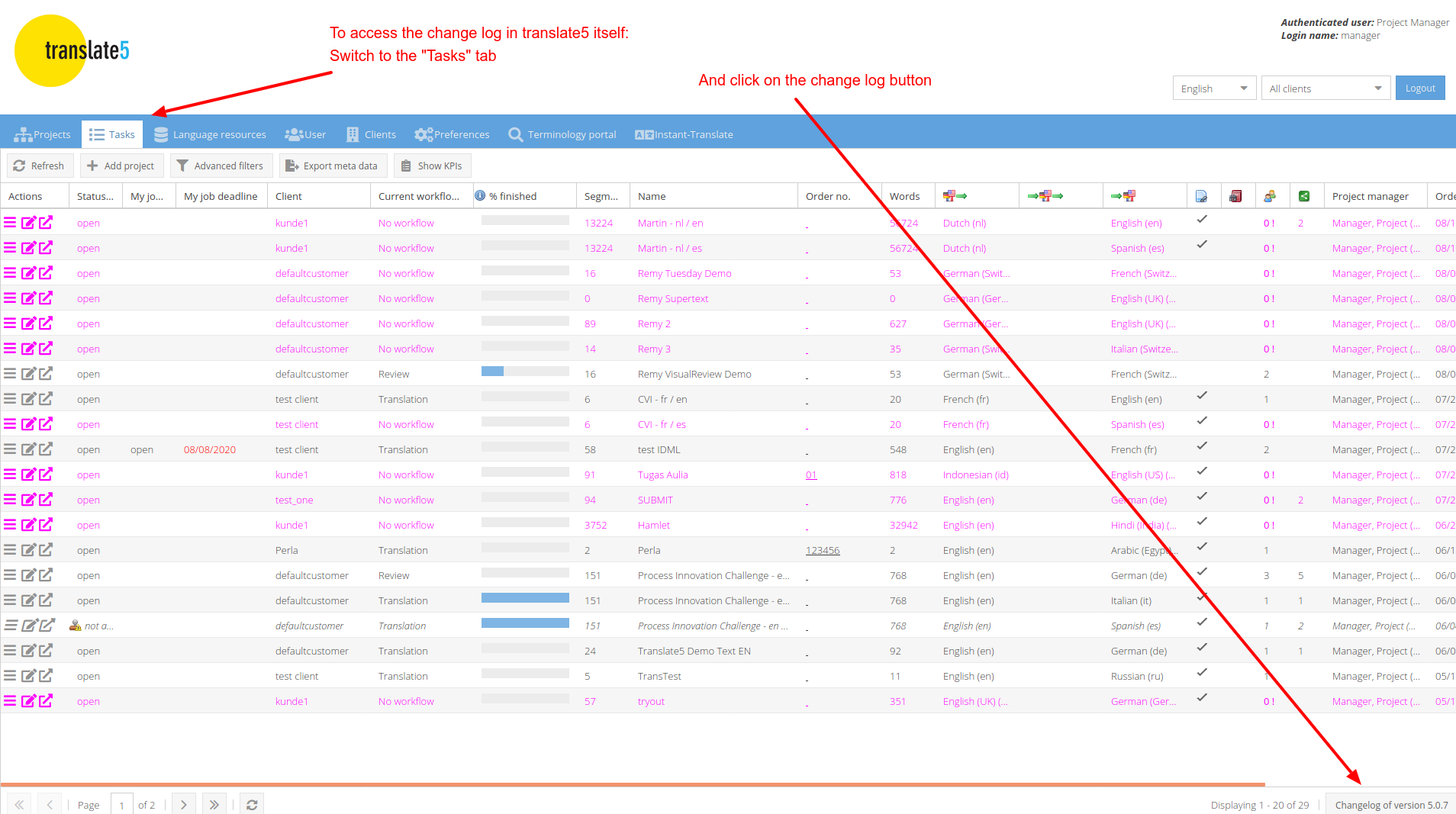Open the Language resources tab
Viewport: 1456px width, 814px height.
(x=210, y=134)
